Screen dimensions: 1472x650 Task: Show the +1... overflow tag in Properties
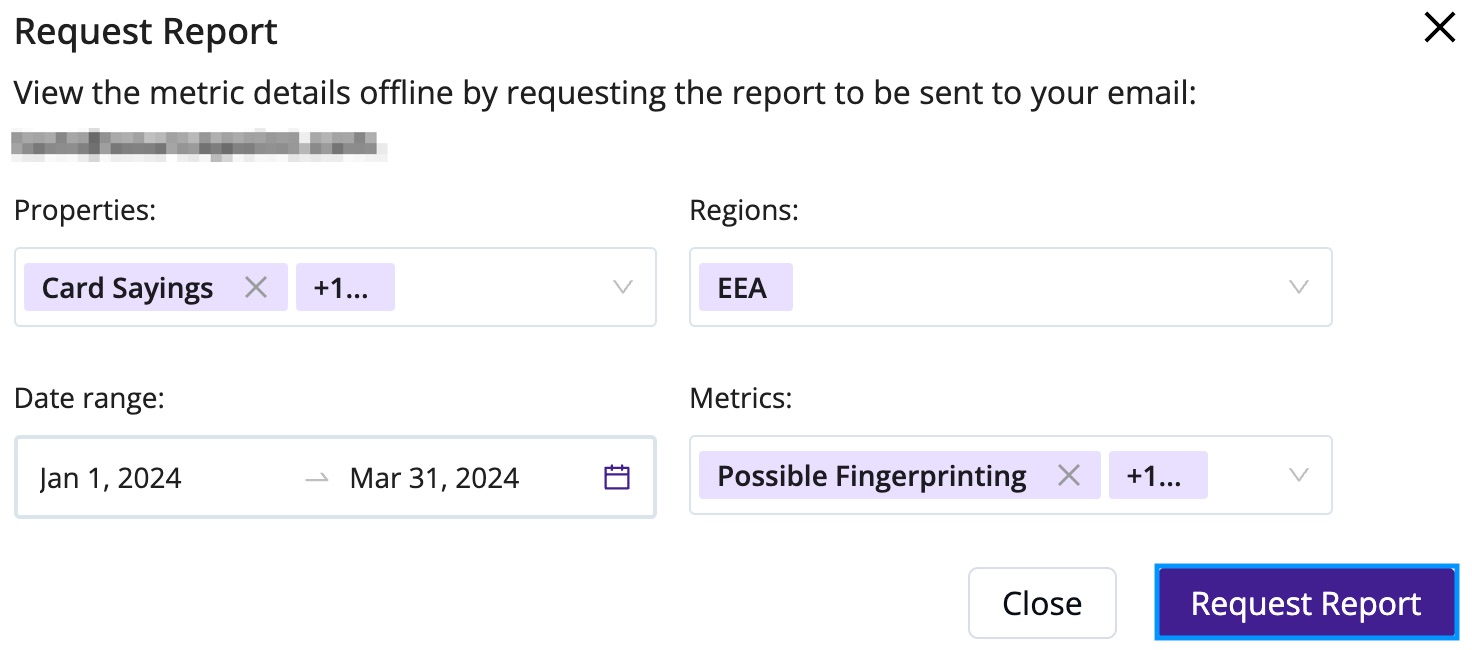tap(345, 288)
